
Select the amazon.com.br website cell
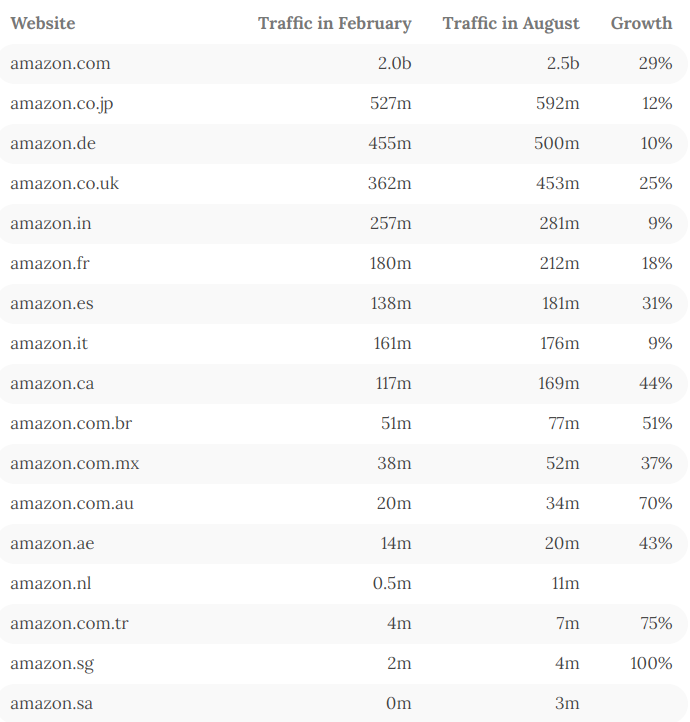click(x=71, y=423)
